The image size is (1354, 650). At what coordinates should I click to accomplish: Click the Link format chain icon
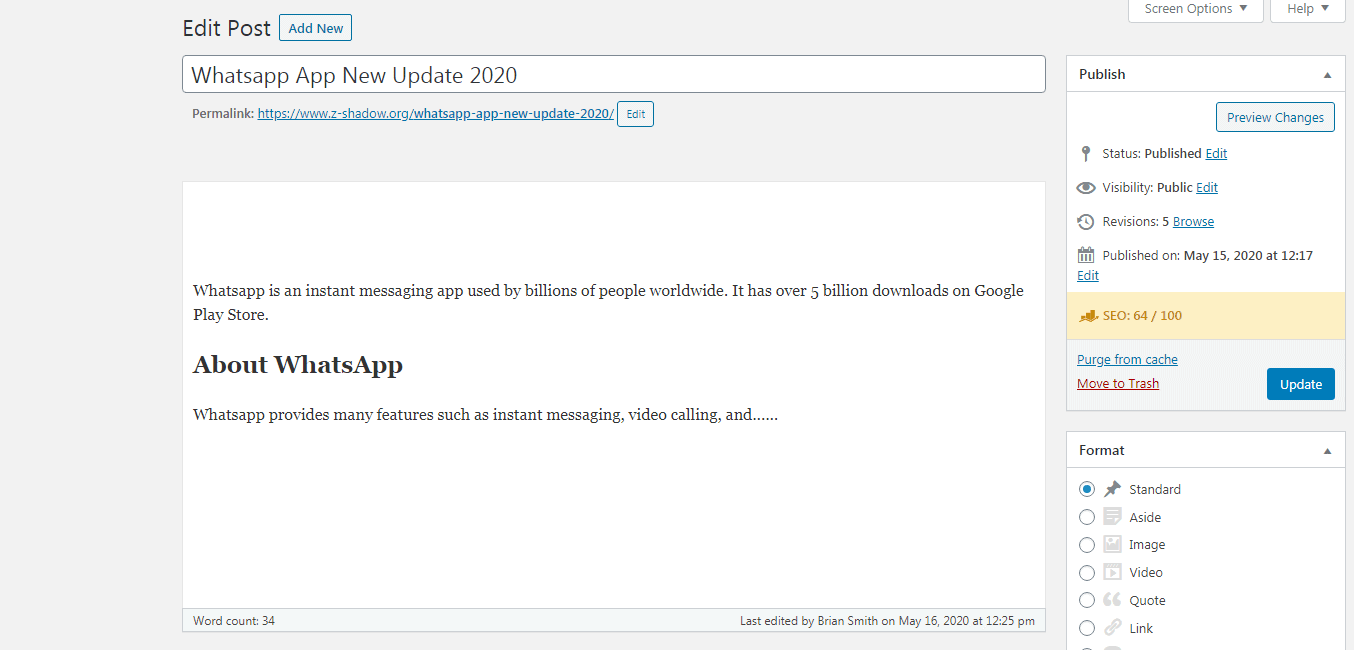point(1112,629)
